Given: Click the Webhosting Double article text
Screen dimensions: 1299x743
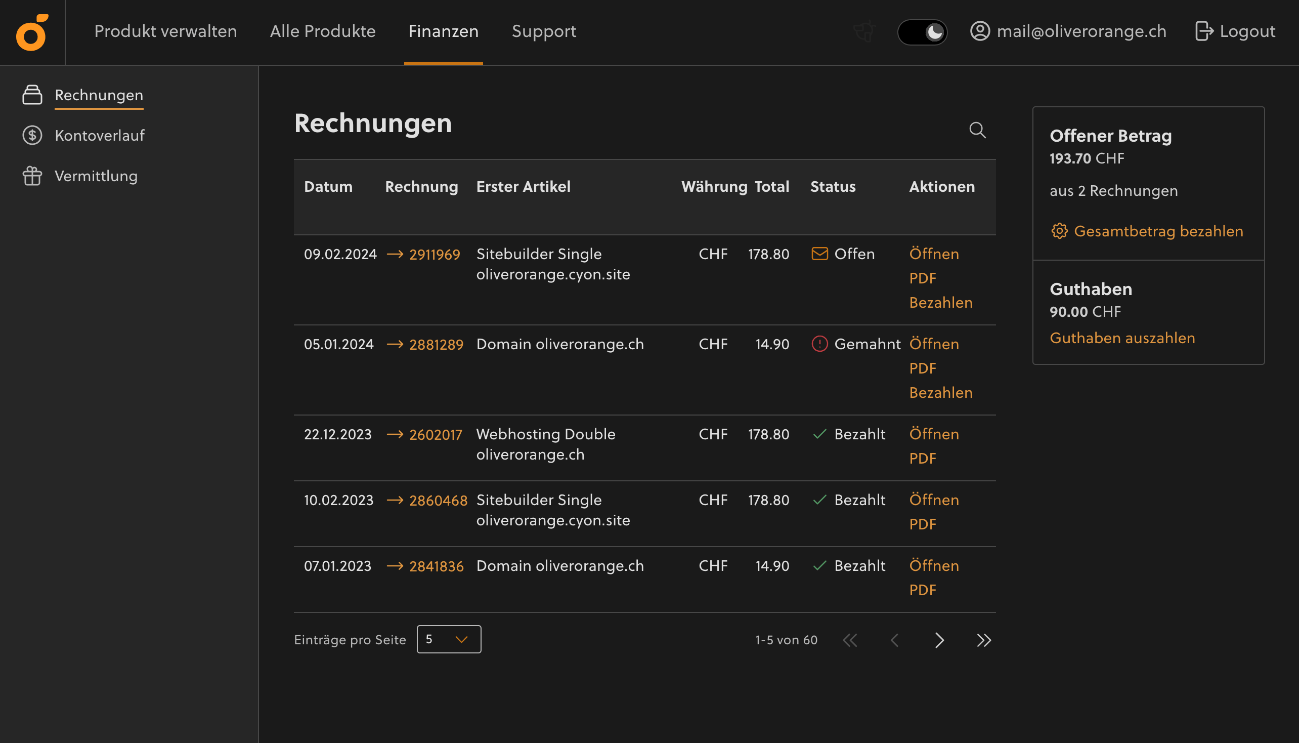Looking at the screenshot, I should pyautogui.click(x=546, y=434).
